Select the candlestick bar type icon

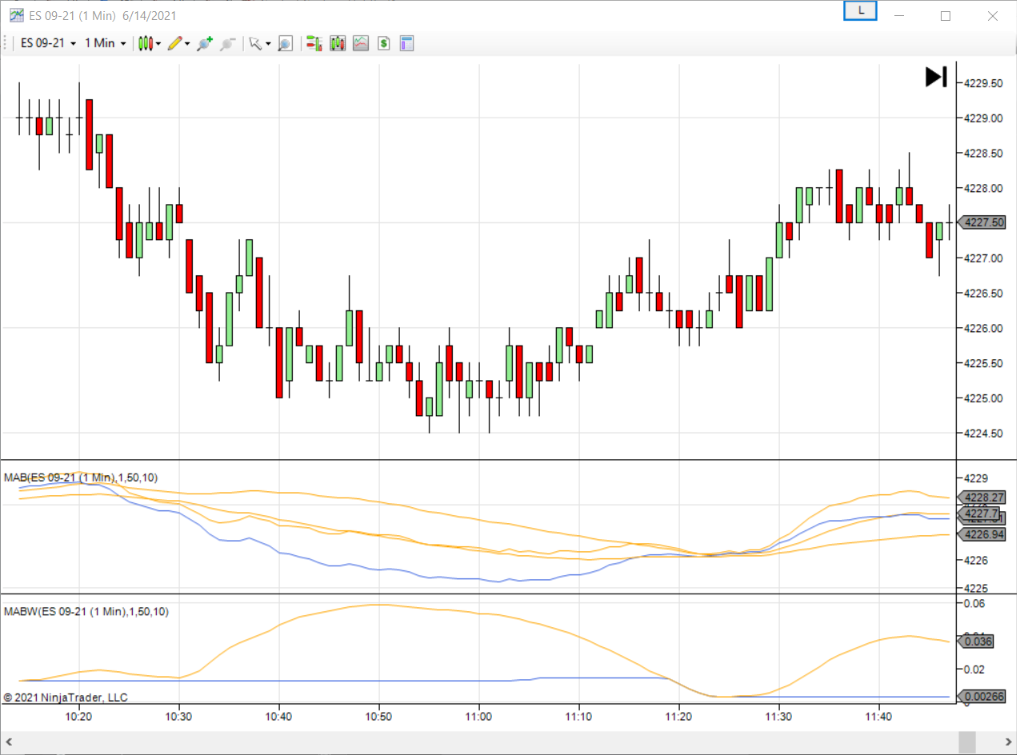point(144,43)
